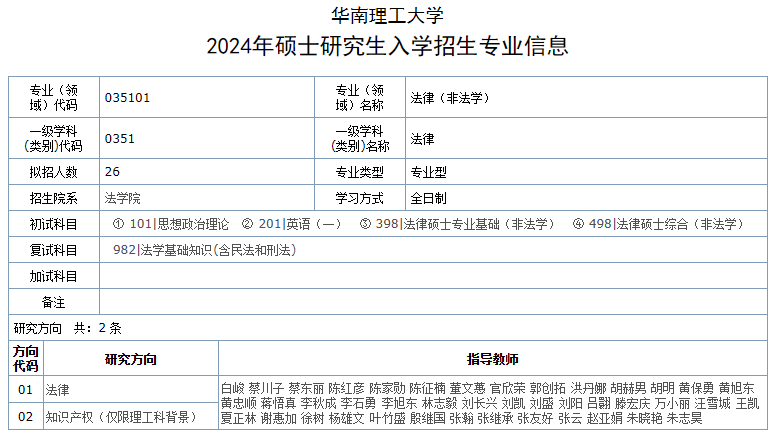Click the 专业（领域）代码 label cell
772x438 pixels.
[54, 97]
